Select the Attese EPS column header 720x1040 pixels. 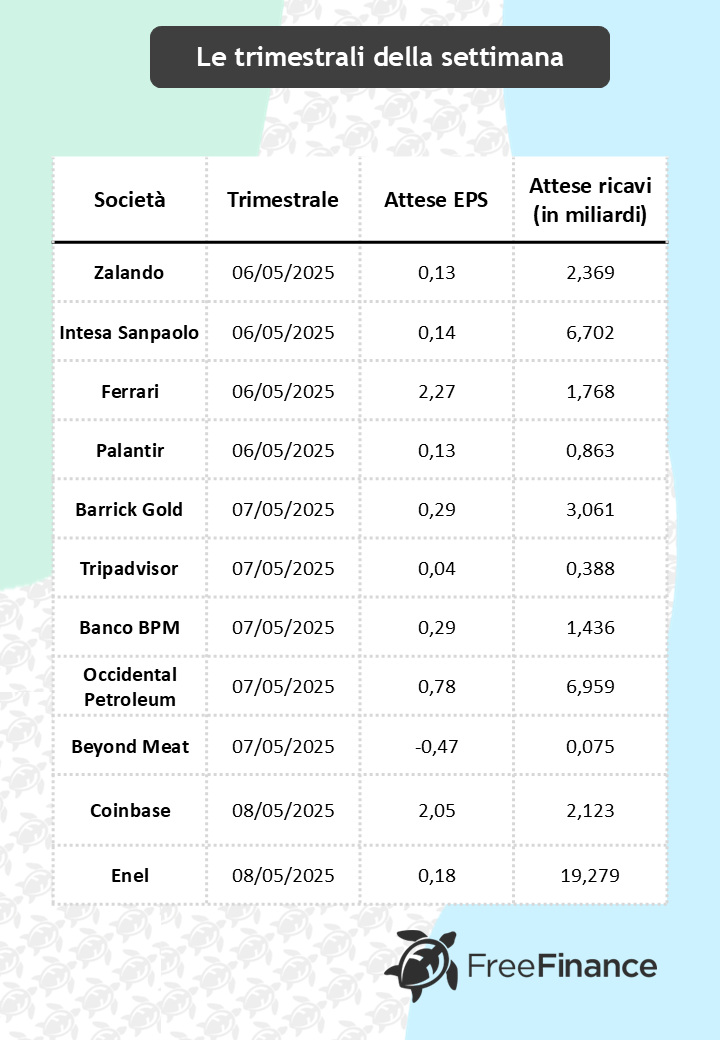(436, 199)
